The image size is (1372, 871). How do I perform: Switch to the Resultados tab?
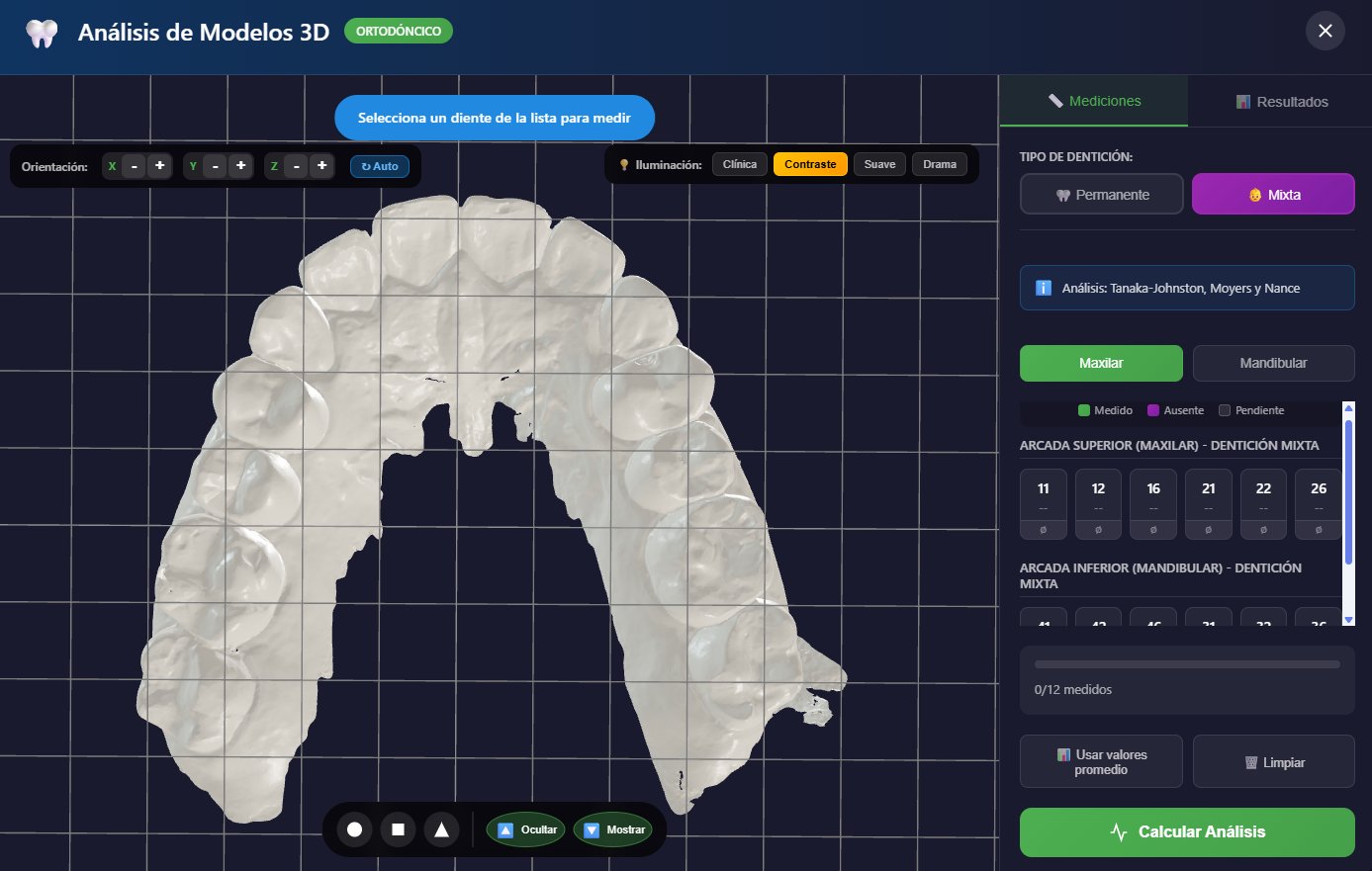point(1280,101)
